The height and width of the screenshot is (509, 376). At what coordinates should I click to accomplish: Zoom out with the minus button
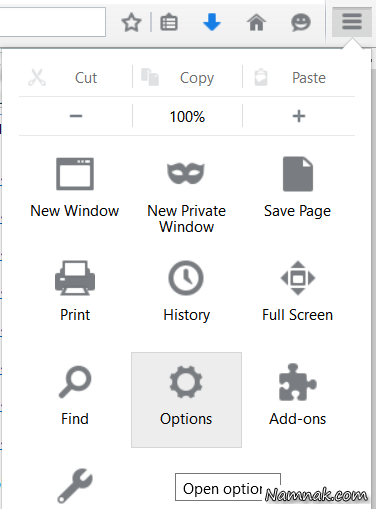tap(76, 116)
